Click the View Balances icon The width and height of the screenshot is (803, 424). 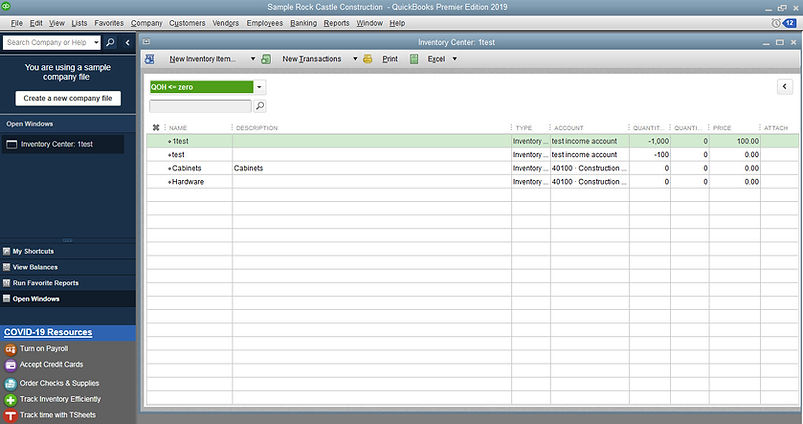pos(6,267)
